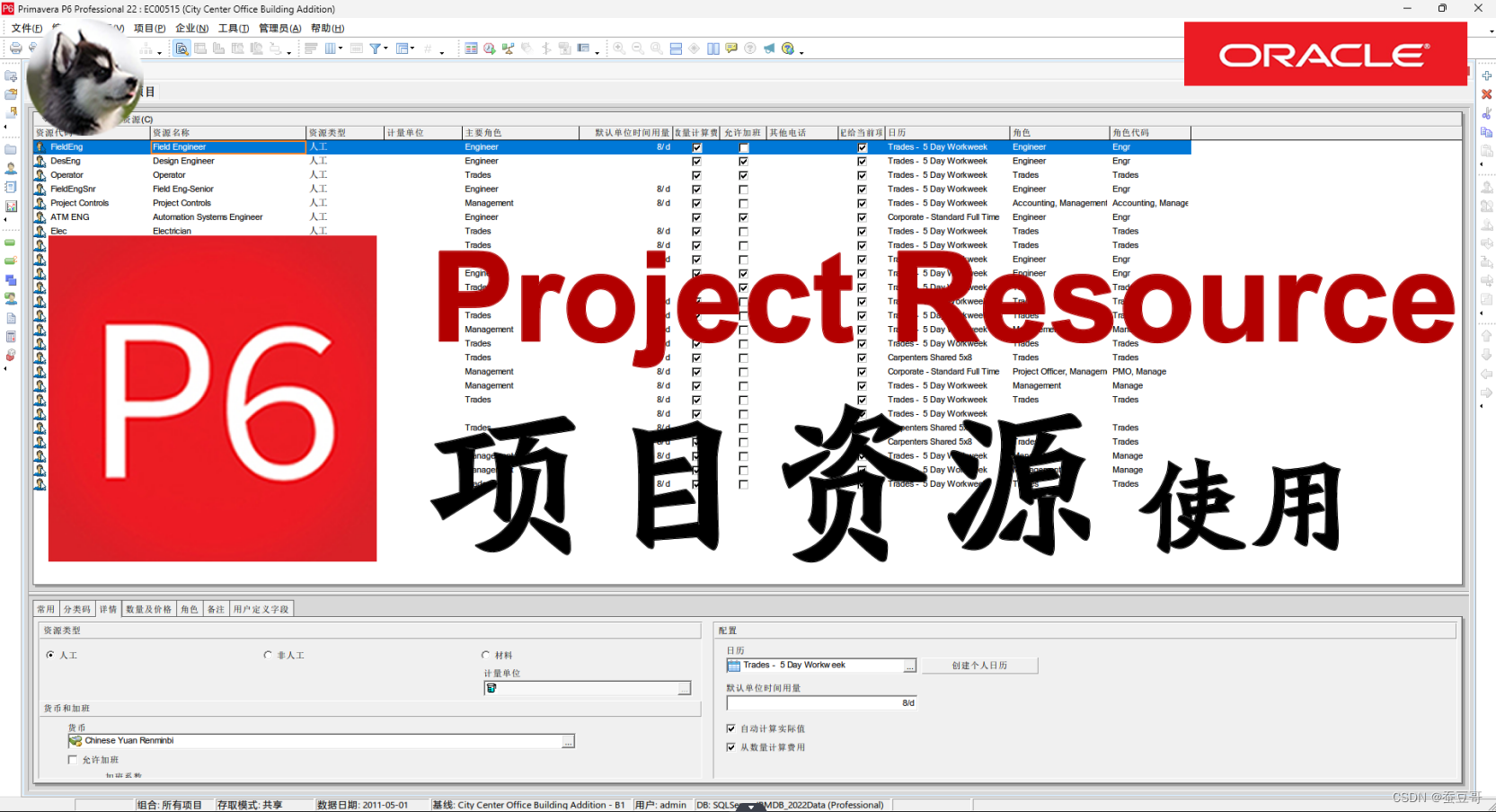Open the 货币 currency browse button
The height and width of the screenshot is (812, 1496).
[x=568, y=741]
